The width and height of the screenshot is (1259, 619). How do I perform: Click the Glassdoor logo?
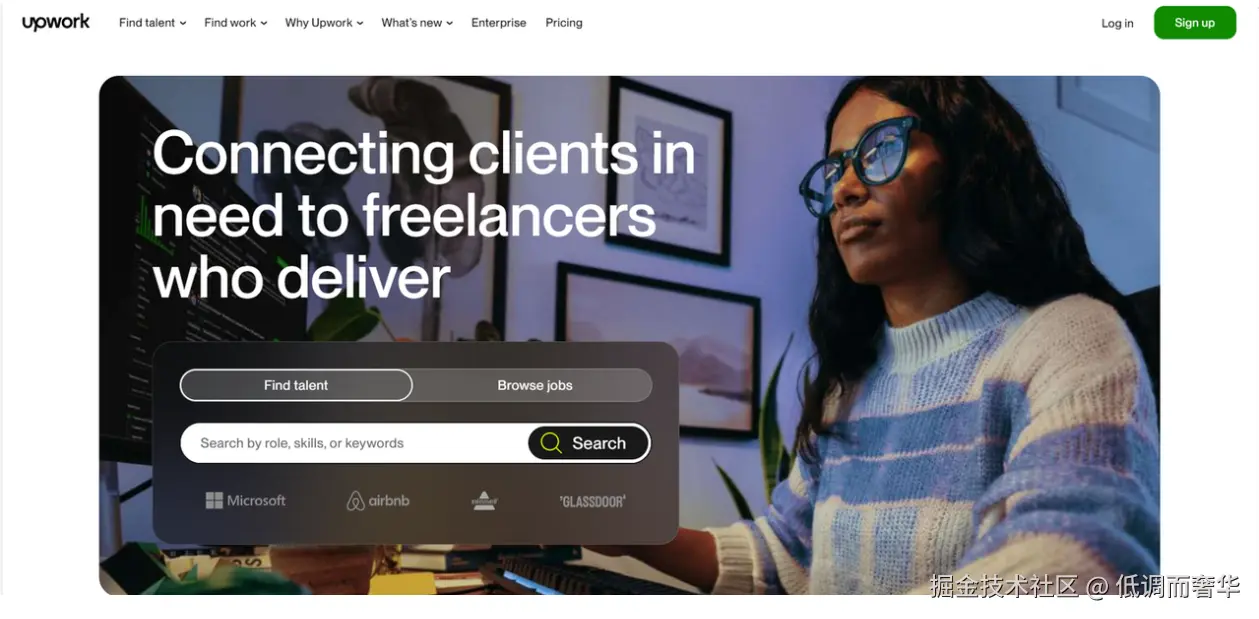(x=592, y=501)
